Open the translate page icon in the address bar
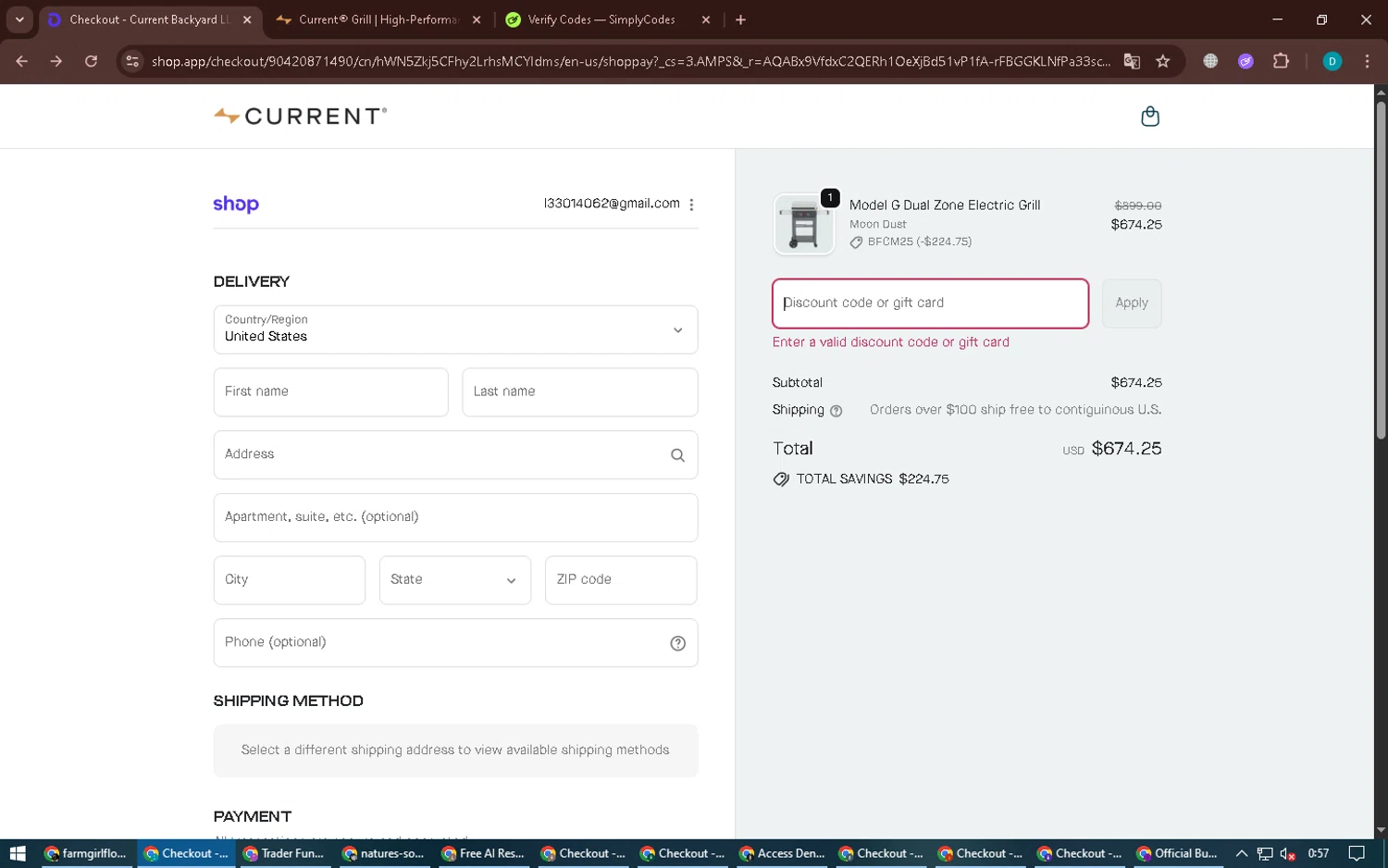This screenshot has height=868, width=1388. [1132, 61]
